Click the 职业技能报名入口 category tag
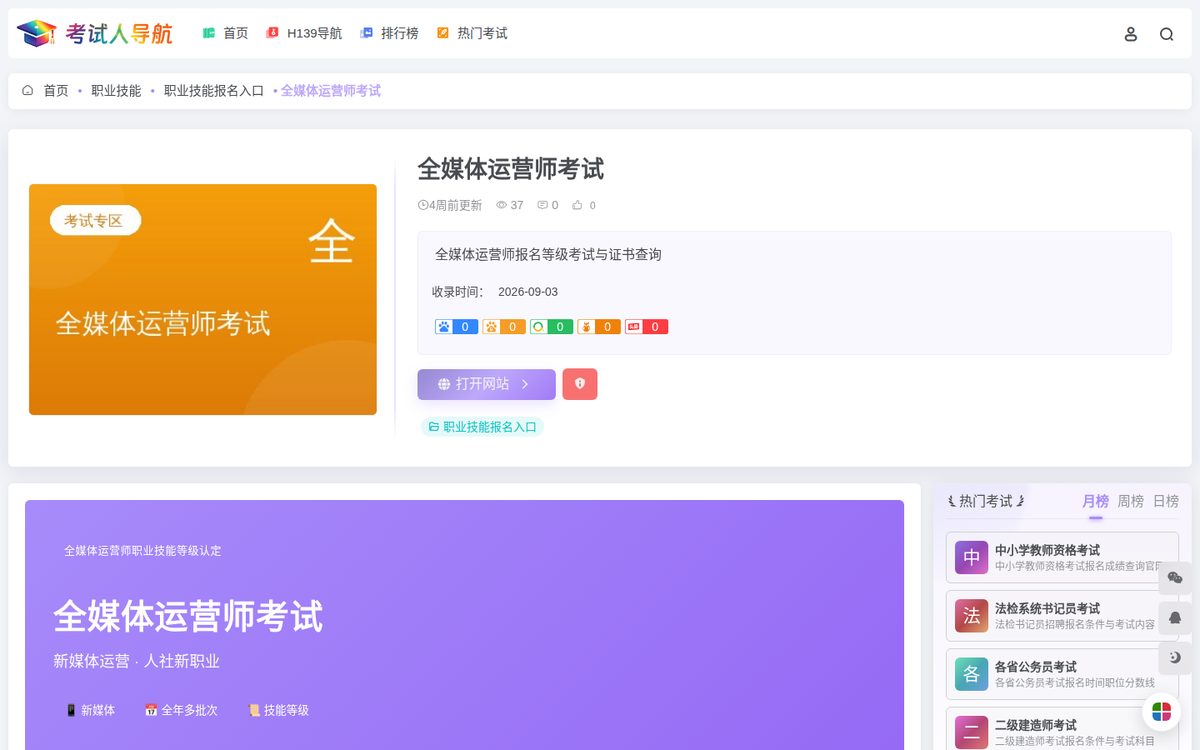 click(x=482, y=427)
